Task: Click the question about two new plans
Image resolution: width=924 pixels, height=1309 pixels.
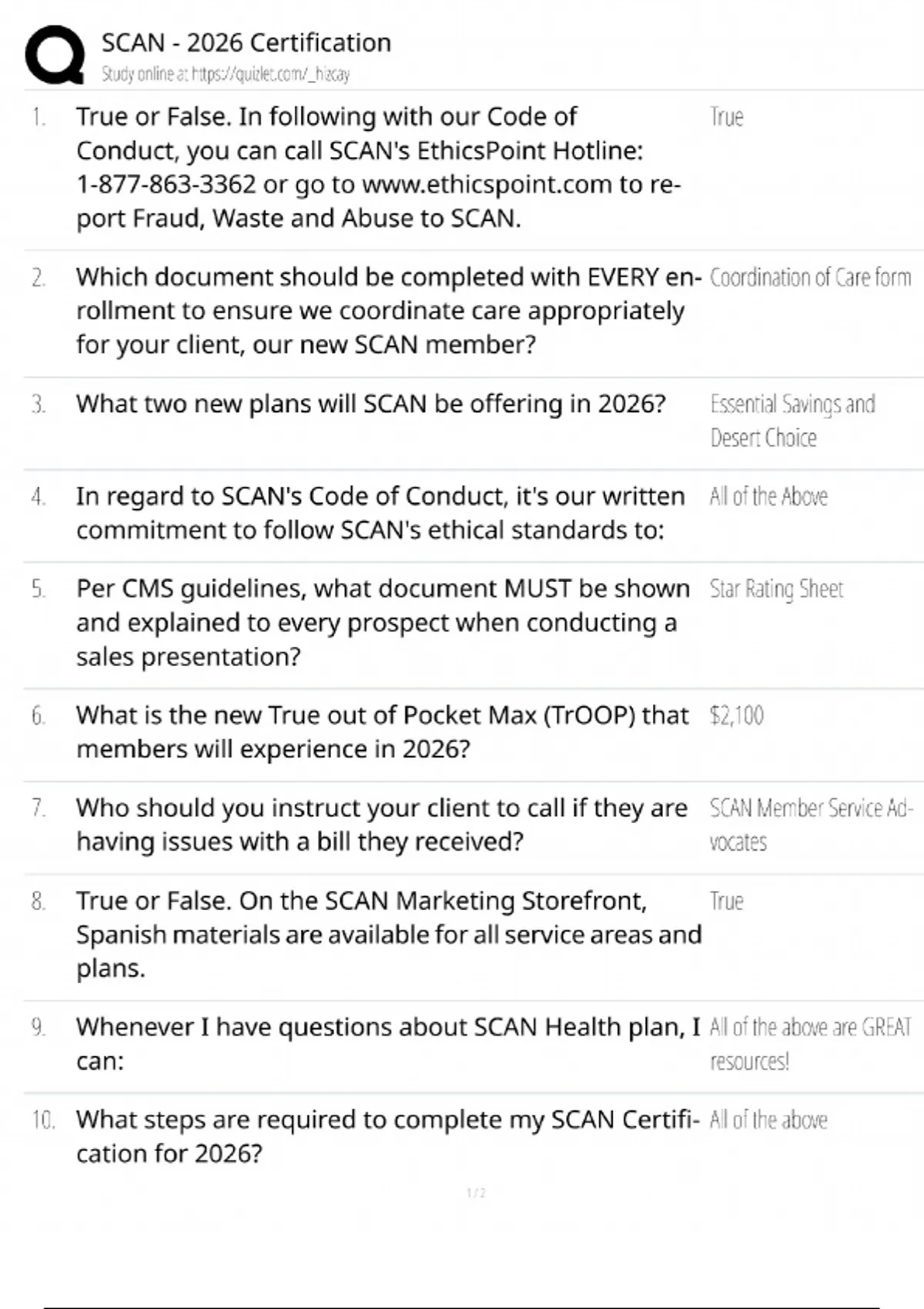Action: pyautogui.click(x=370, y=404)
